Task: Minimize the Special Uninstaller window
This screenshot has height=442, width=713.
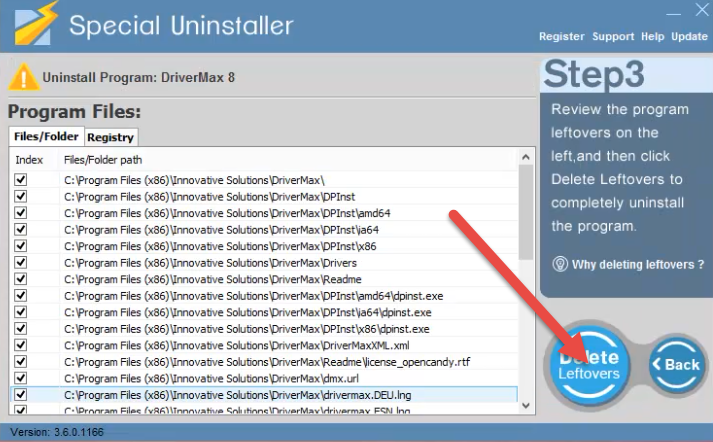Action: pyautogui.click(x=673, y=13)
